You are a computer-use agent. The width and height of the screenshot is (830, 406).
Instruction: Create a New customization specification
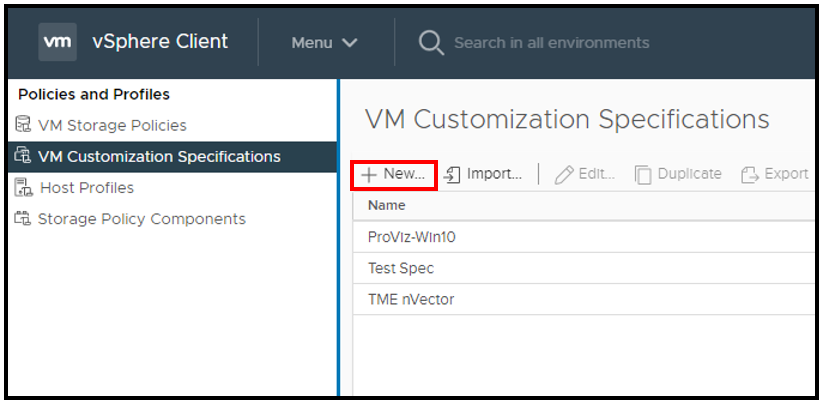coord(394,177)
